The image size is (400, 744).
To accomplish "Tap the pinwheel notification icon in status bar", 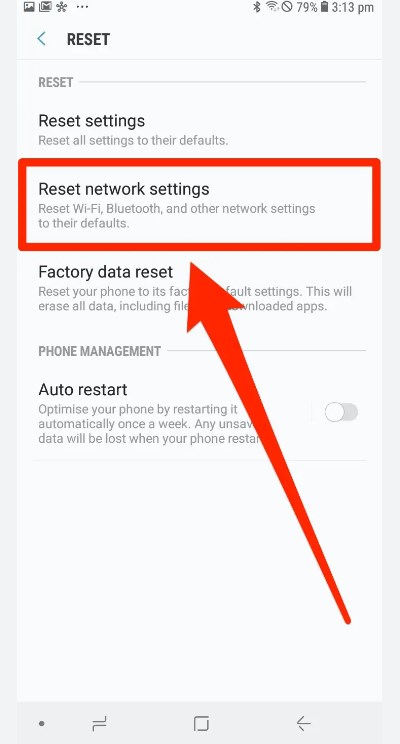I will pyautogui.click(x=61, y=7).
